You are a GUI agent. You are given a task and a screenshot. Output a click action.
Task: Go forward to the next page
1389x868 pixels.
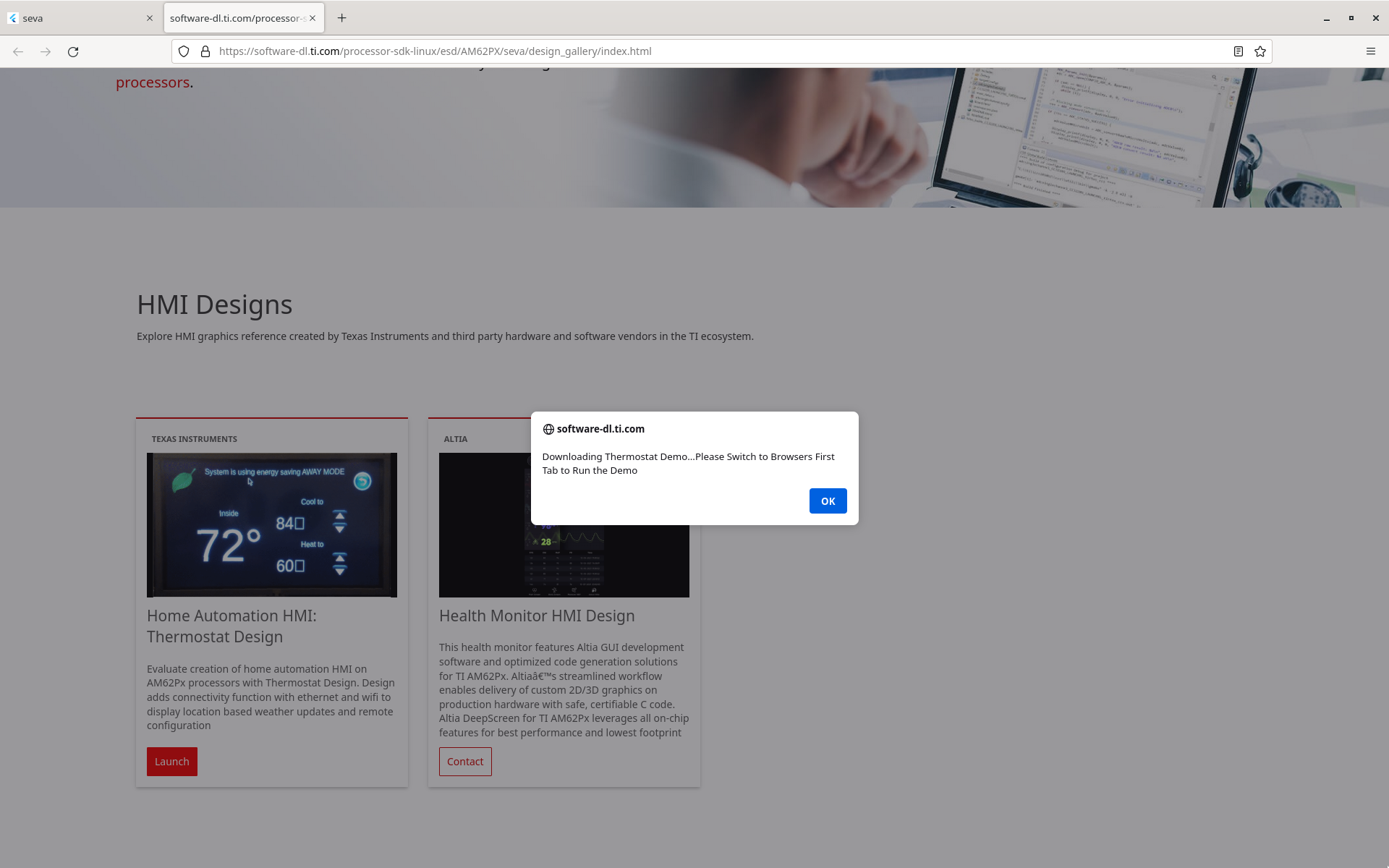[x=46, y=51]
